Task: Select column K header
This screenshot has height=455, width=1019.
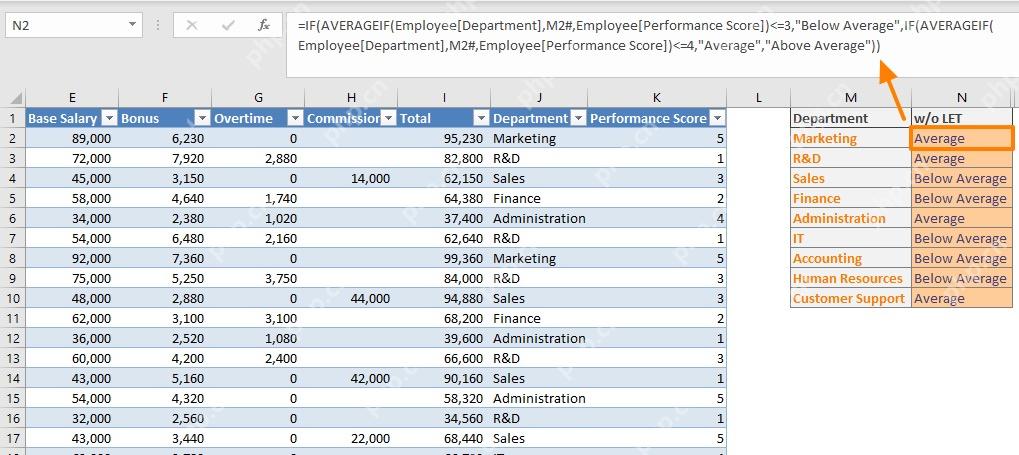Action: pos(656,98)
